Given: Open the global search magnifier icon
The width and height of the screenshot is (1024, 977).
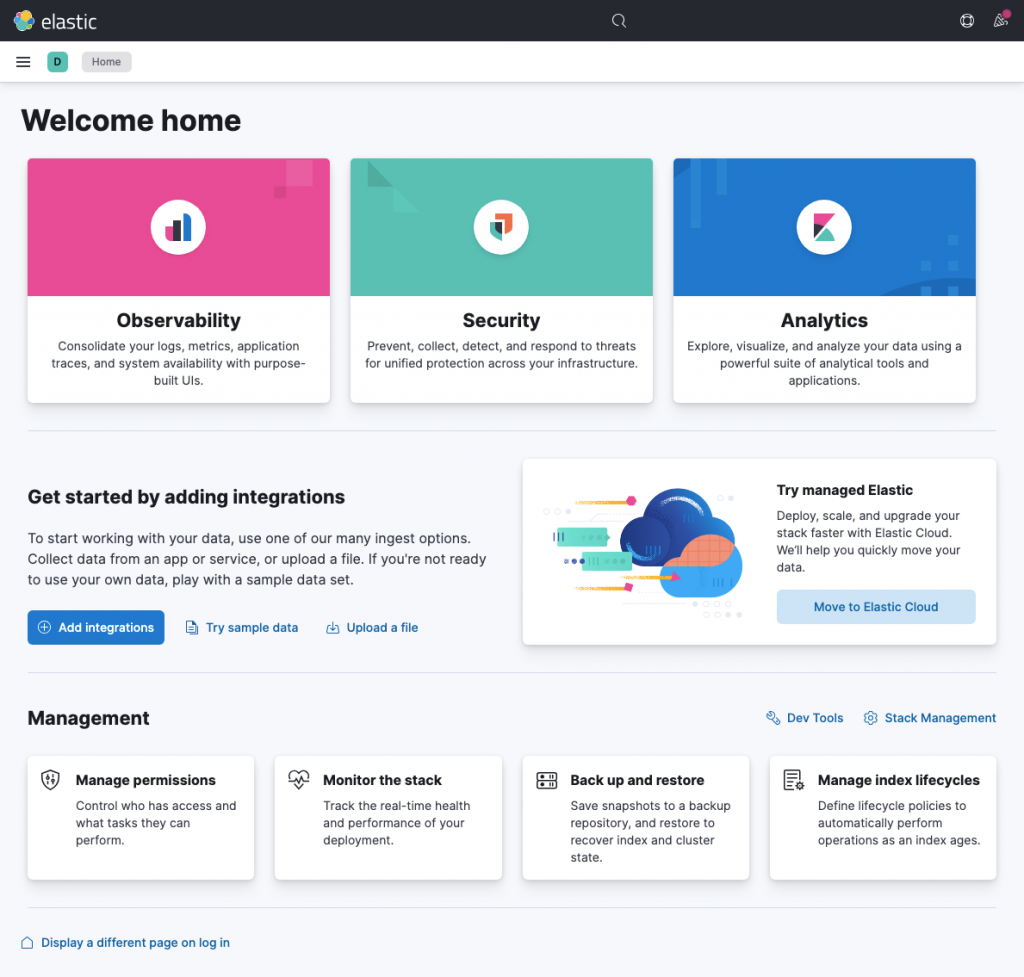Looking at the screenshot, I should [618, 21].
